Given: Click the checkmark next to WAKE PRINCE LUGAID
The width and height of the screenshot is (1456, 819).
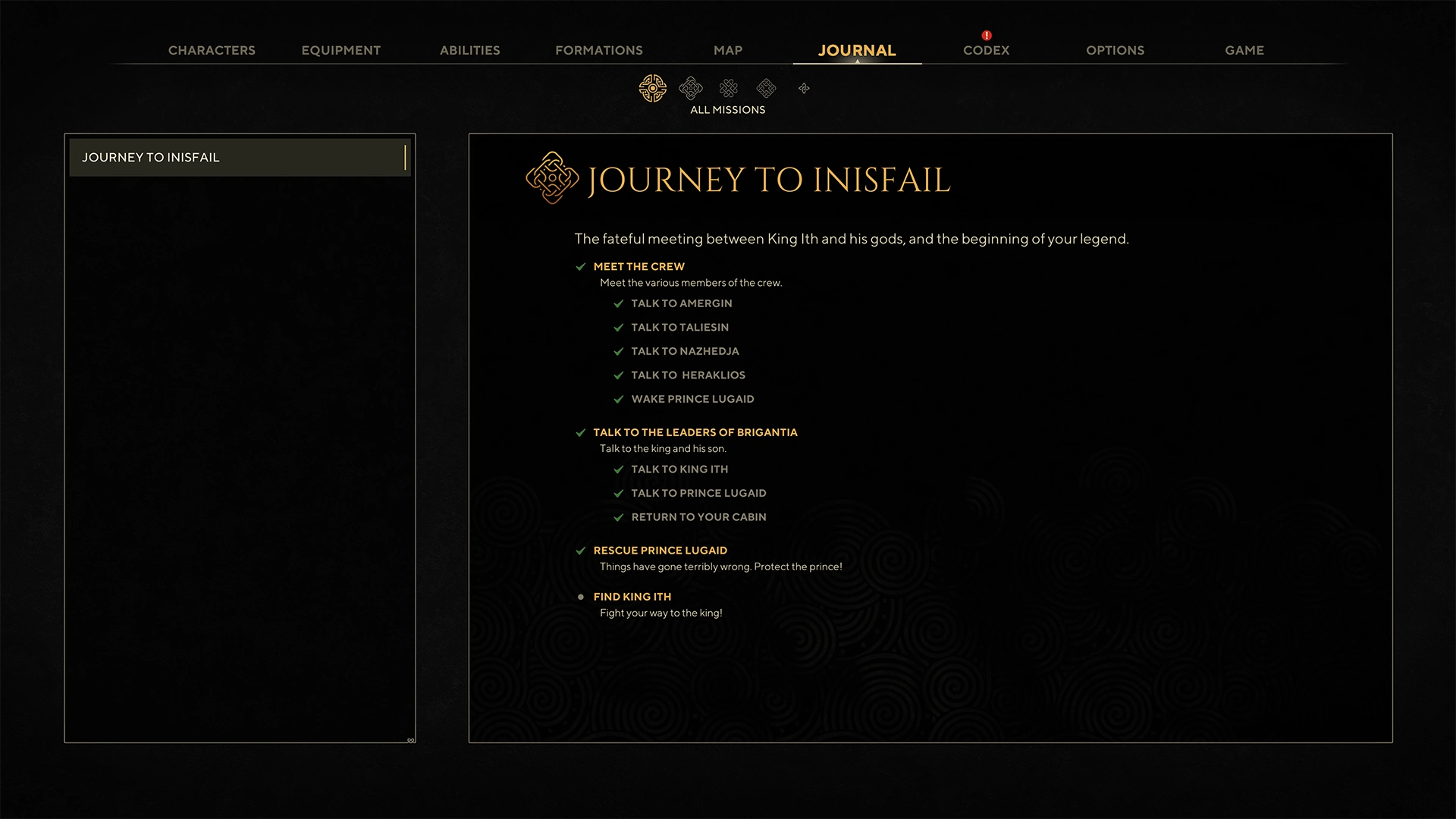Looking at the screenshot, I should 618,399.
